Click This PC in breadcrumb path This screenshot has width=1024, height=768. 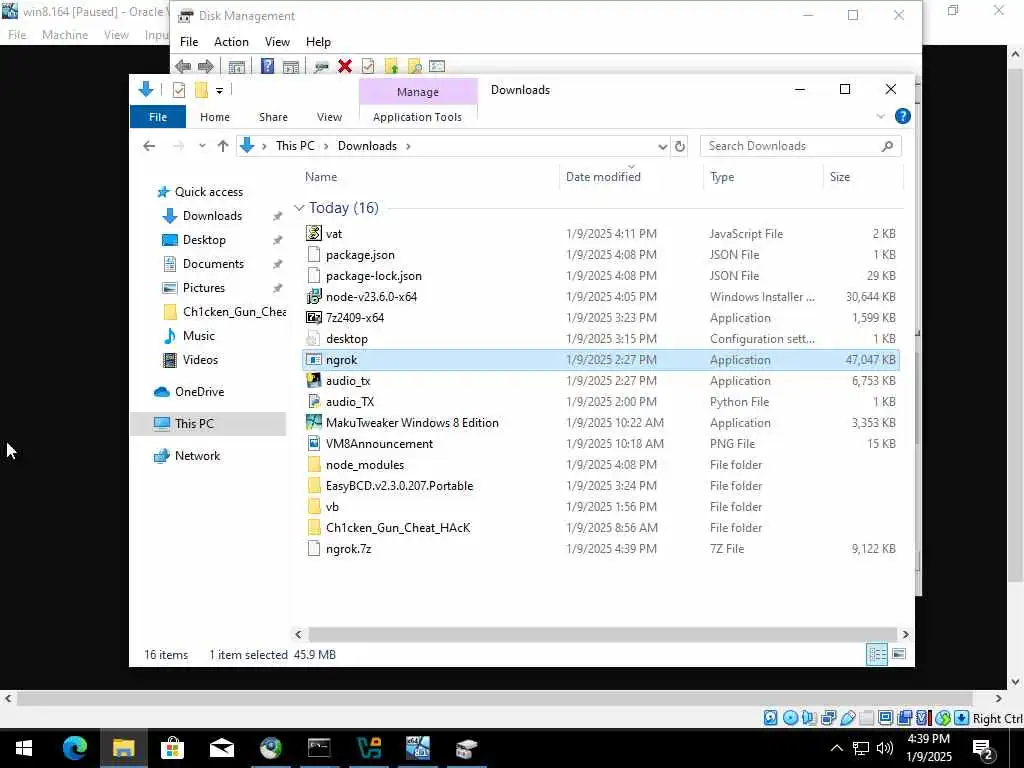295,146
